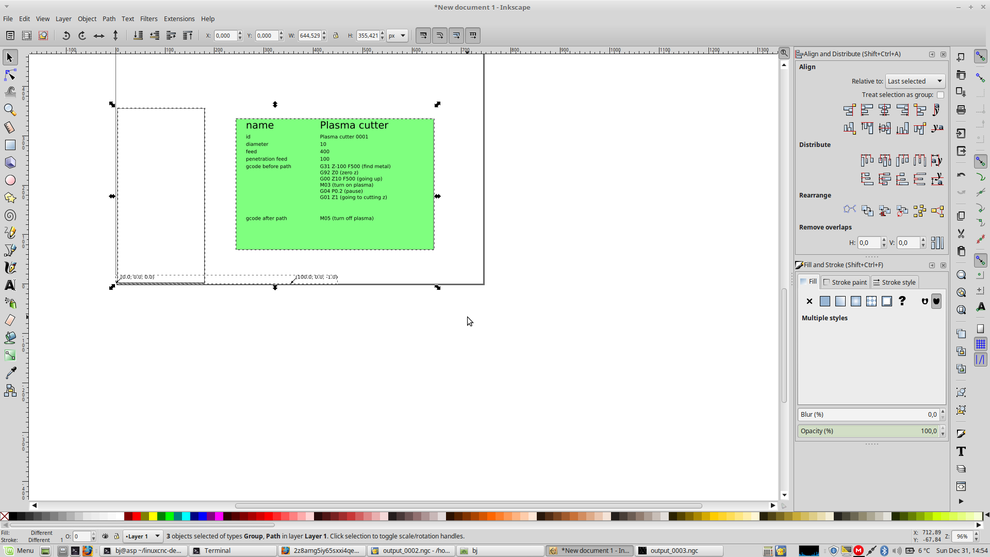The width and height of the screenshot is (990, 557).
Task: Toggle current layer visibility eye icon
Action: (105, 537)
